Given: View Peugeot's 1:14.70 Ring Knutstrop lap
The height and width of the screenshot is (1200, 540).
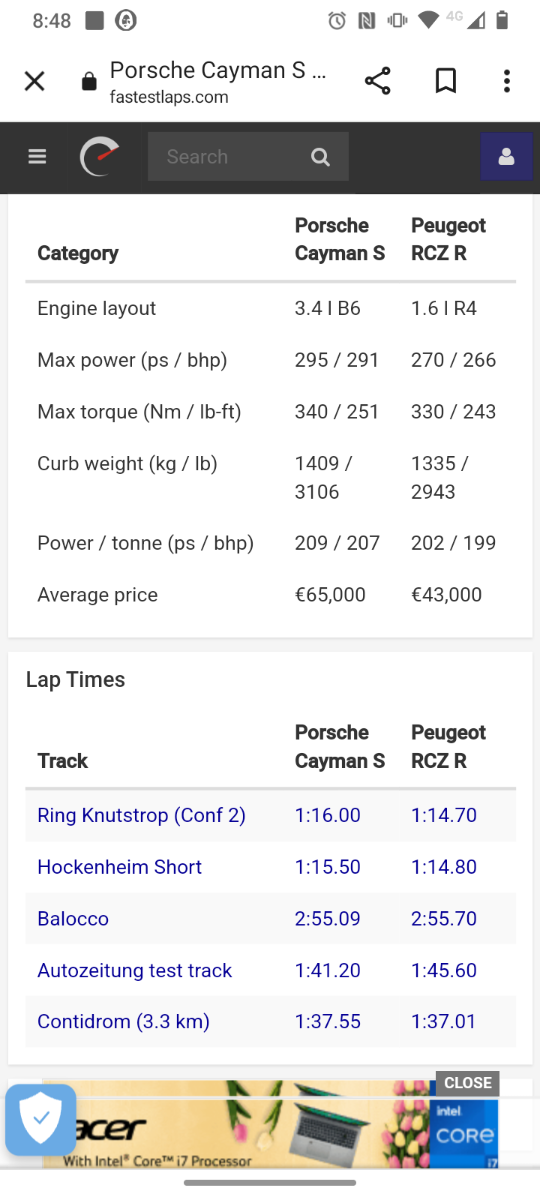Looking at the screenshot, I should coord(444,815).
